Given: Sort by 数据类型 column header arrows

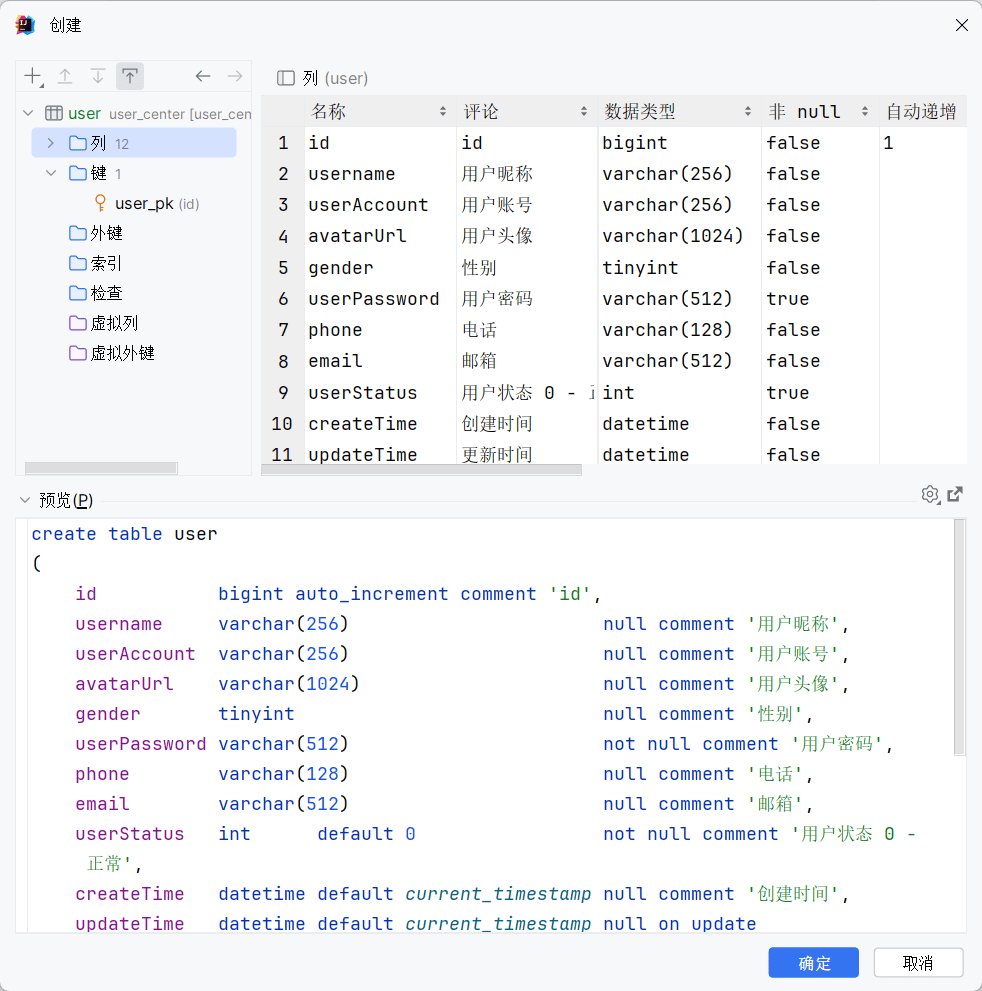Looking at the screenshot, I should [x=748, y=112].
